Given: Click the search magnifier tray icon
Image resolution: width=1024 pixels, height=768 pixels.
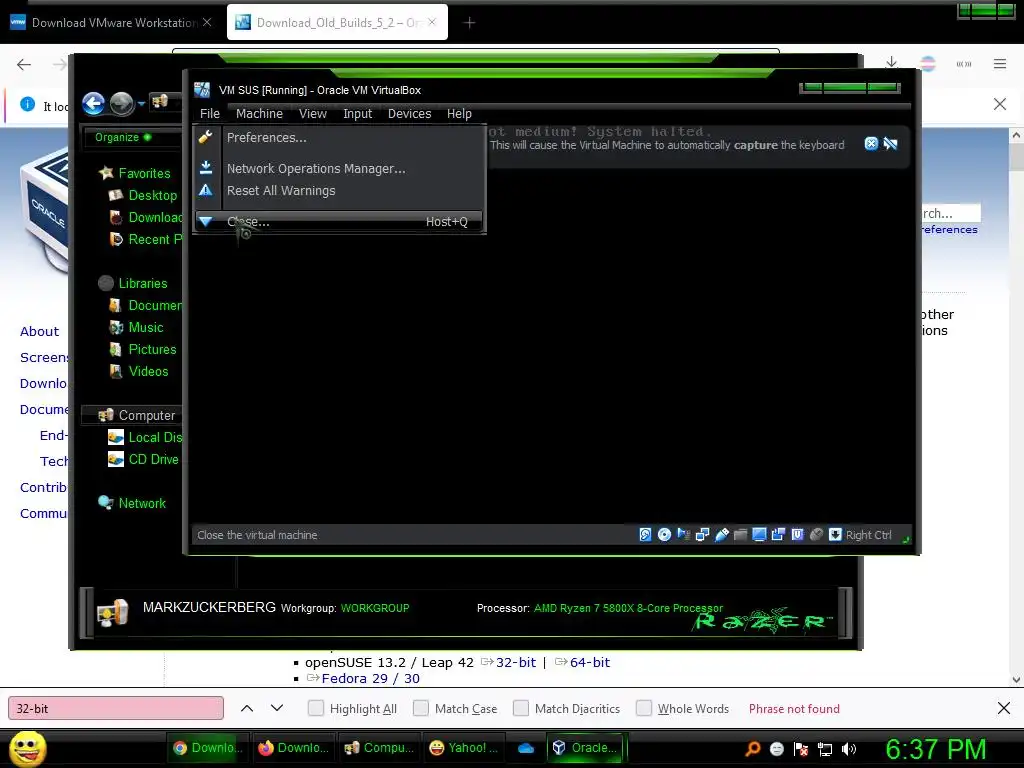Looking at the screenshot, I should [753, 749].
